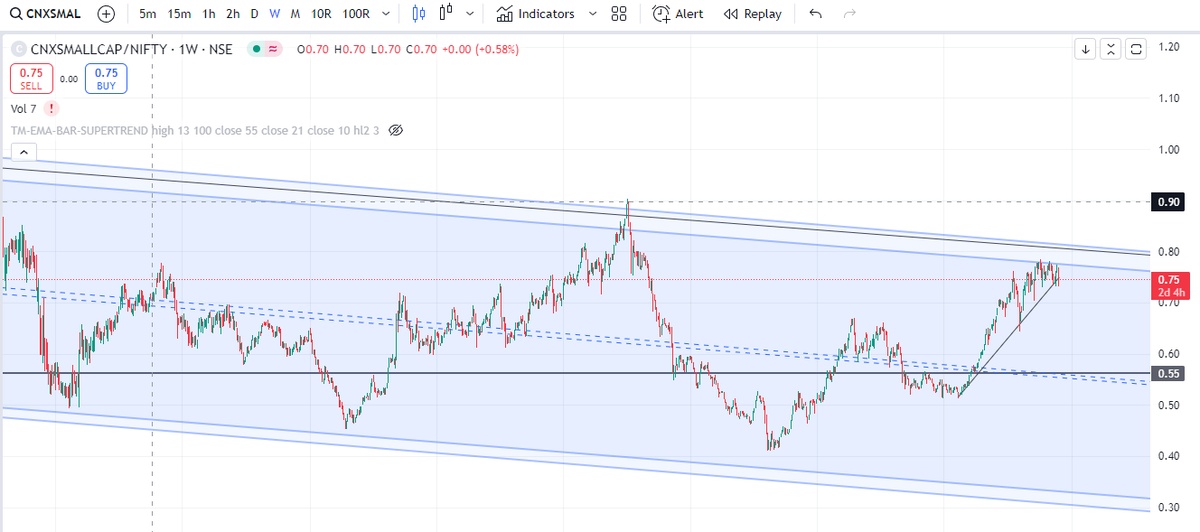Open symbol search for CNXSMAL

pyautogui.click(x=45, y=14)
